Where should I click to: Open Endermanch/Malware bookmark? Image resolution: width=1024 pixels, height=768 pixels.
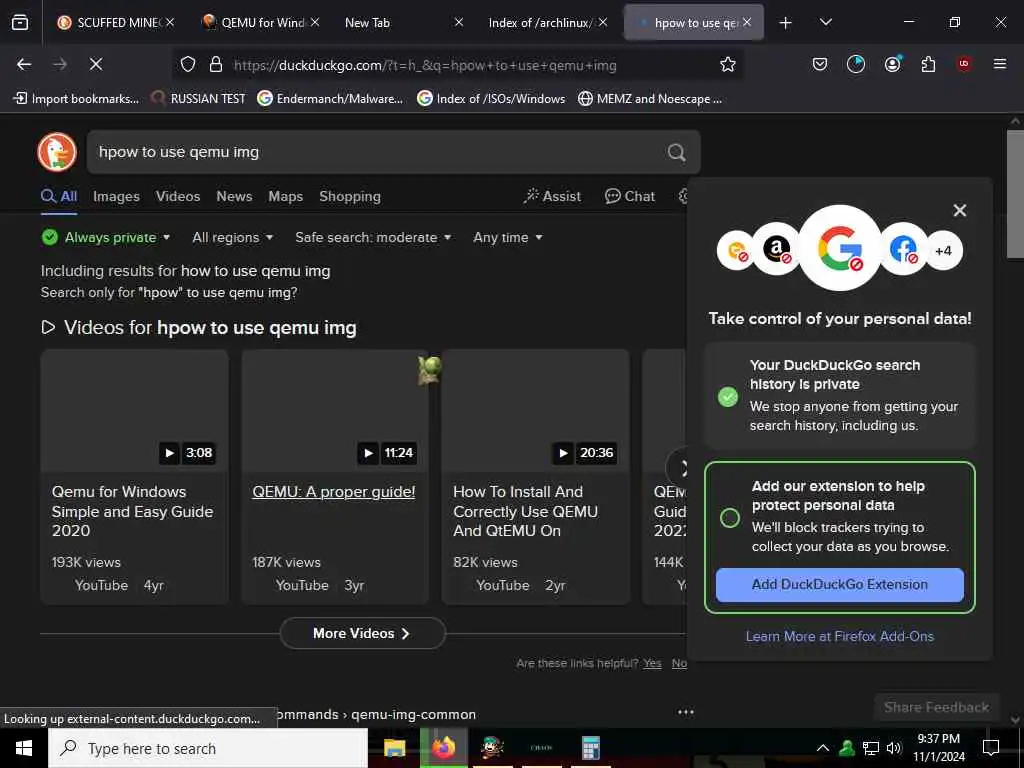tap(330, 99)
